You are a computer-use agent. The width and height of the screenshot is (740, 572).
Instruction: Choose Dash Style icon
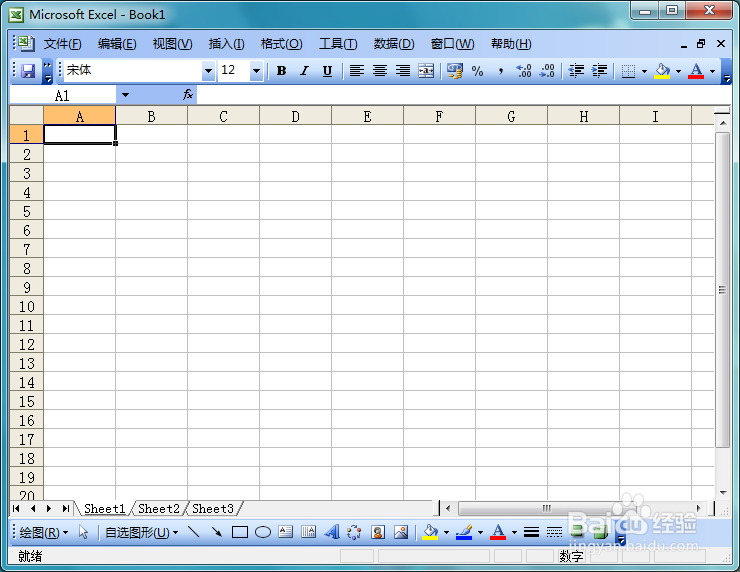[x=554, y=532]
